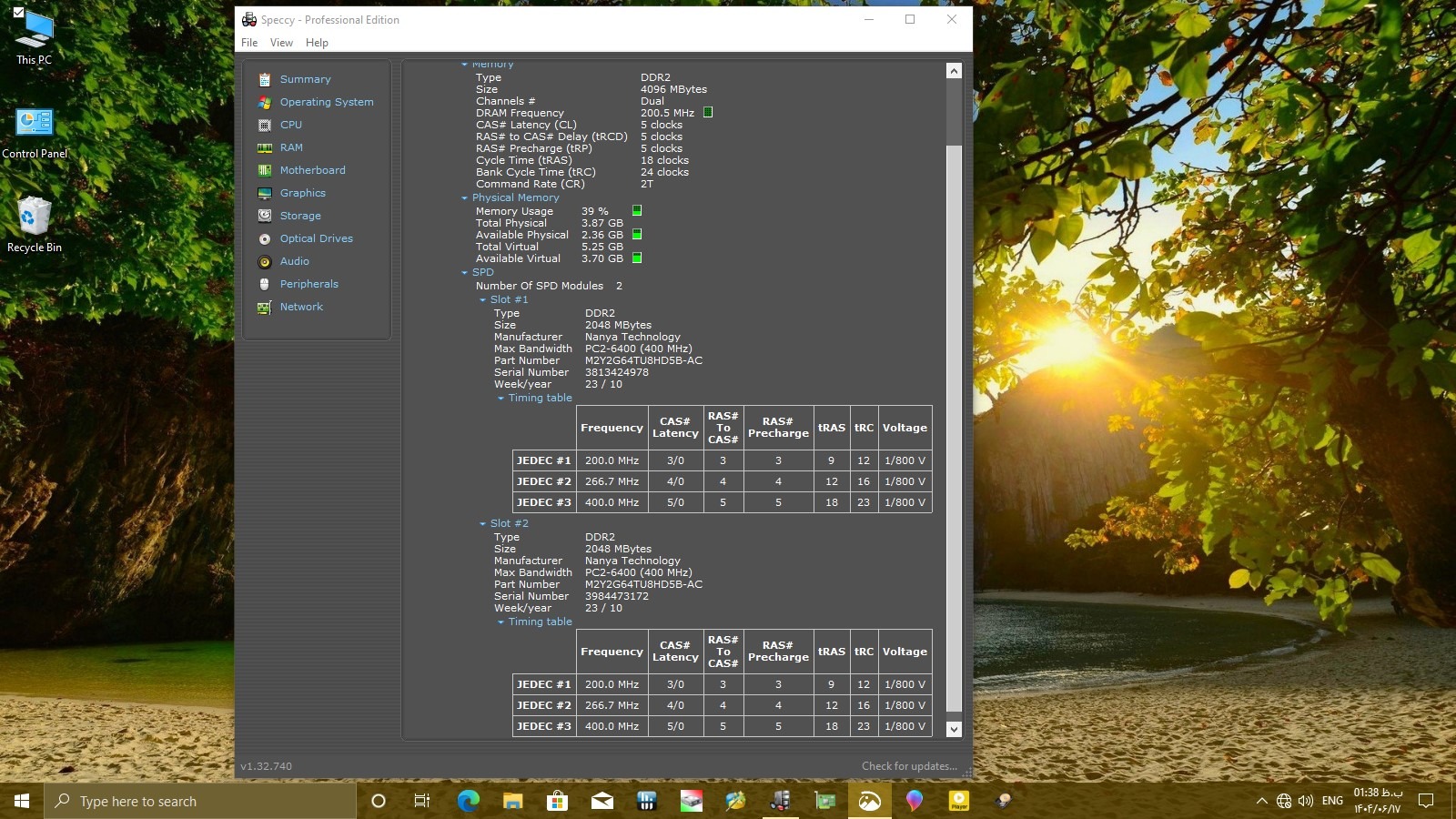Open Microsoft Edge from taskbar
This screenshot has height=819, width=1456.
pos(468,801)
